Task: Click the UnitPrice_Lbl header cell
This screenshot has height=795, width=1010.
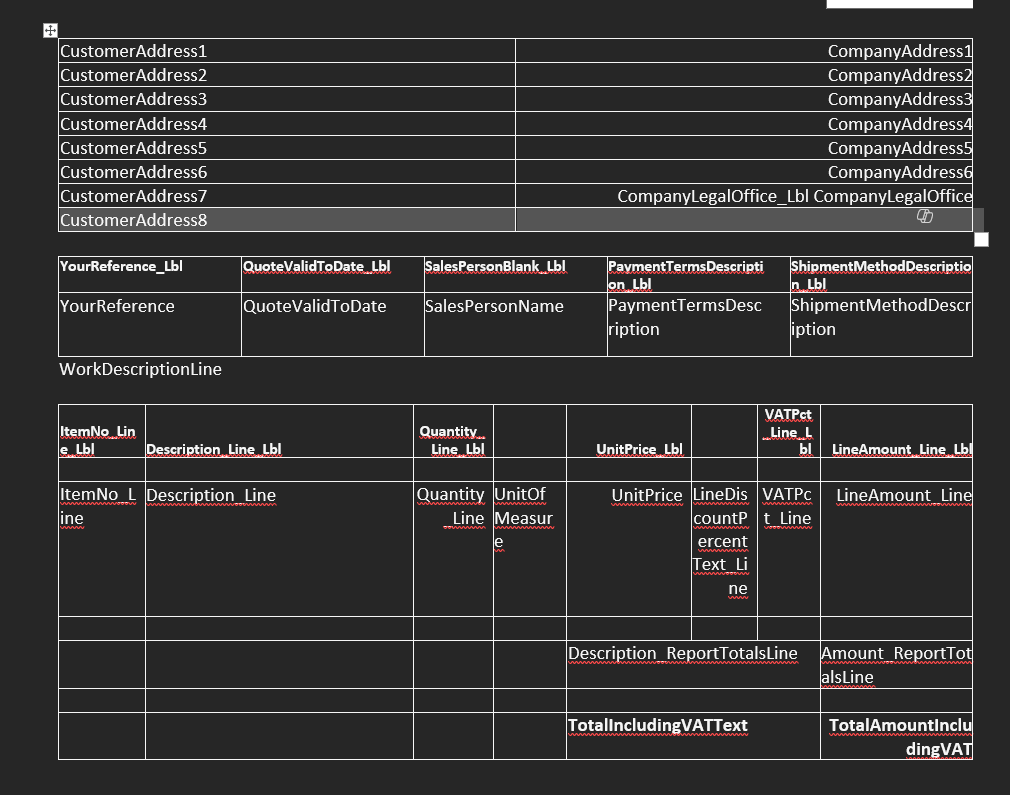Action: (x=639, y=449)
